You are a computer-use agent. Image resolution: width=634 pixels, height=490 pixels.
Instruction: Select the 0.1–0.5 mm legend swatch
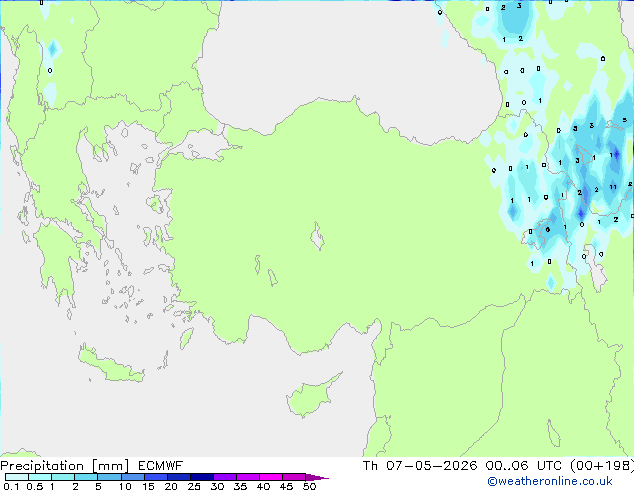(17, 477)
